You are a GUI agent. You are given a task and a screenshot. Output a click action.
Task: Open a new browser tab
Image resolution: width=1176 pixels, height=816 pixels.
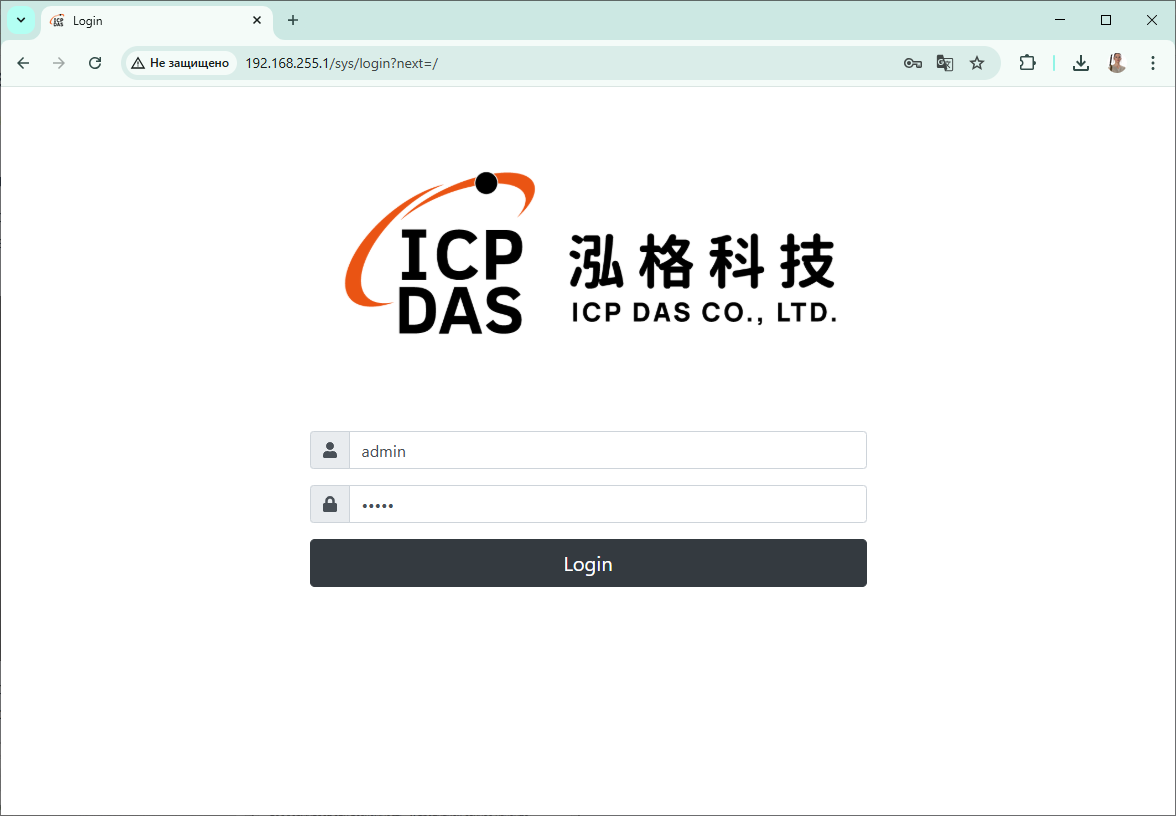(x=293, y=21)
